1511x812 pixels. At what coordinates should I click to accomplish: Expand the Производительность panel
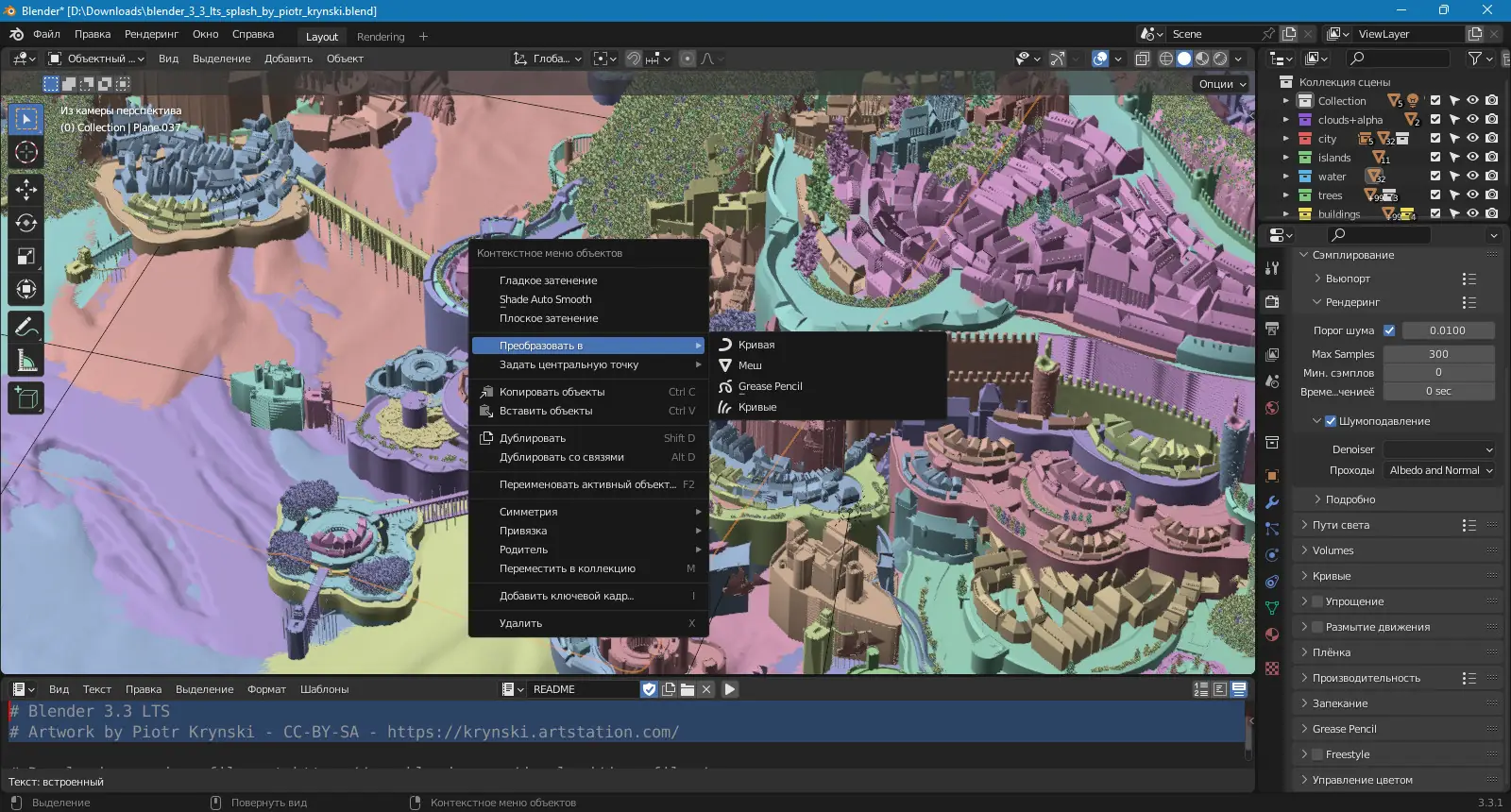pyautogui.click(x=1366, y=678)
